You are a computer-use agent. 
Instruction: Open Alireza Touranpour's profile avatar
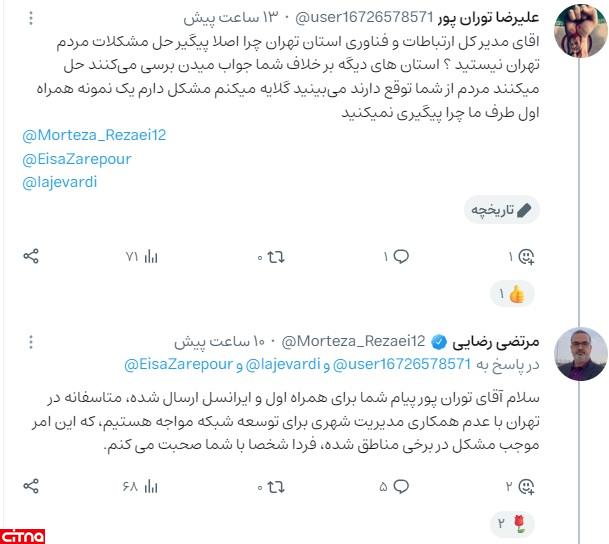[x=581, y=31]
